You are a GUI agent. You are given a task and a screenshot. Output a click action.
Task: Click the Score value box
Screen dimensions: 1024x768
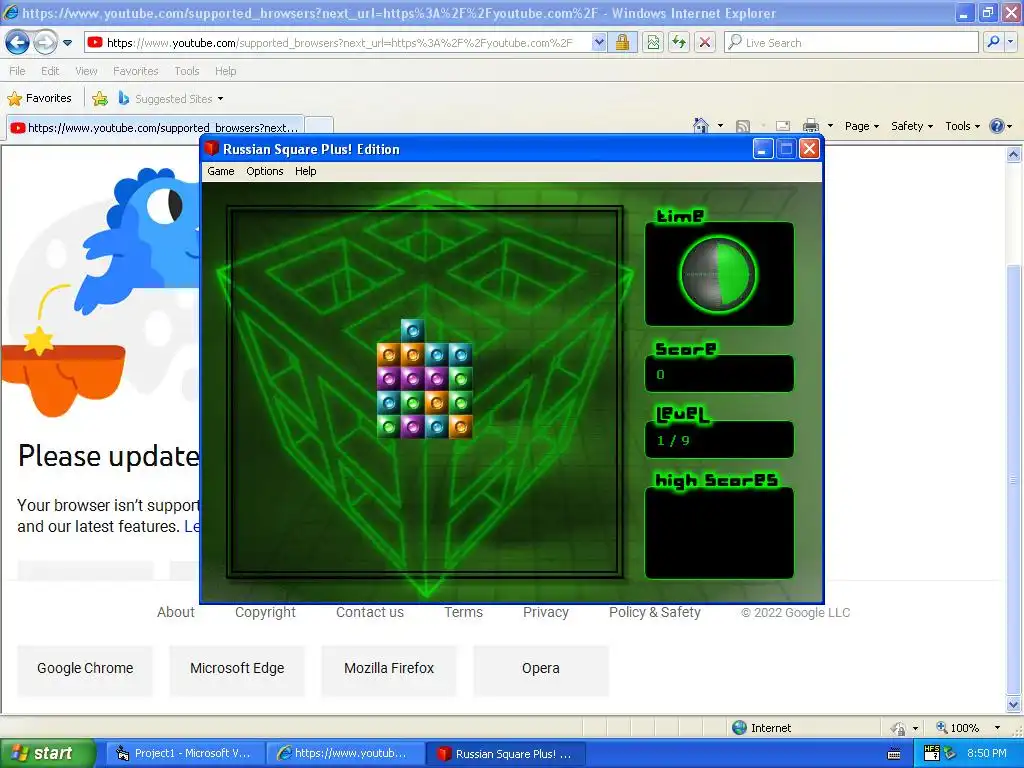click(719, 374)
